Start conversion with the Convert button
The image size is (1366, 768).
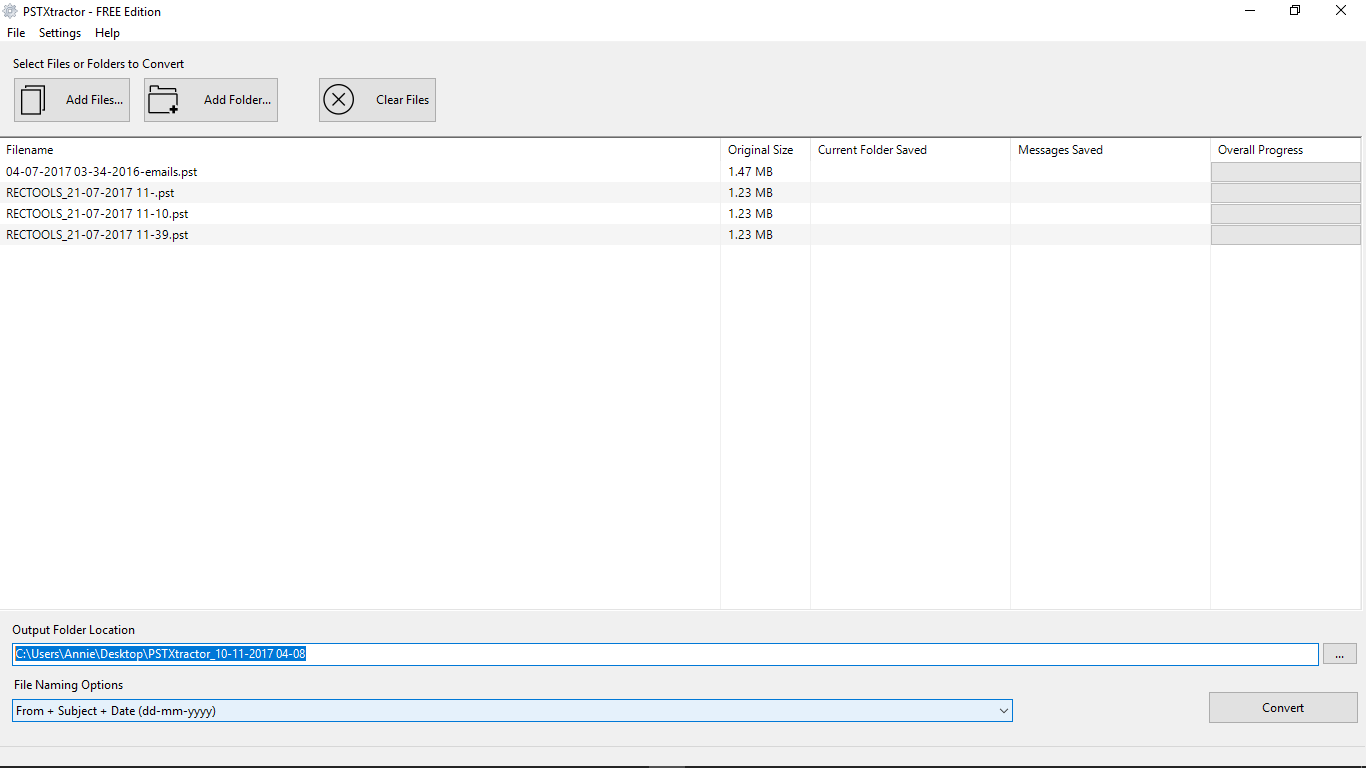1283,707
